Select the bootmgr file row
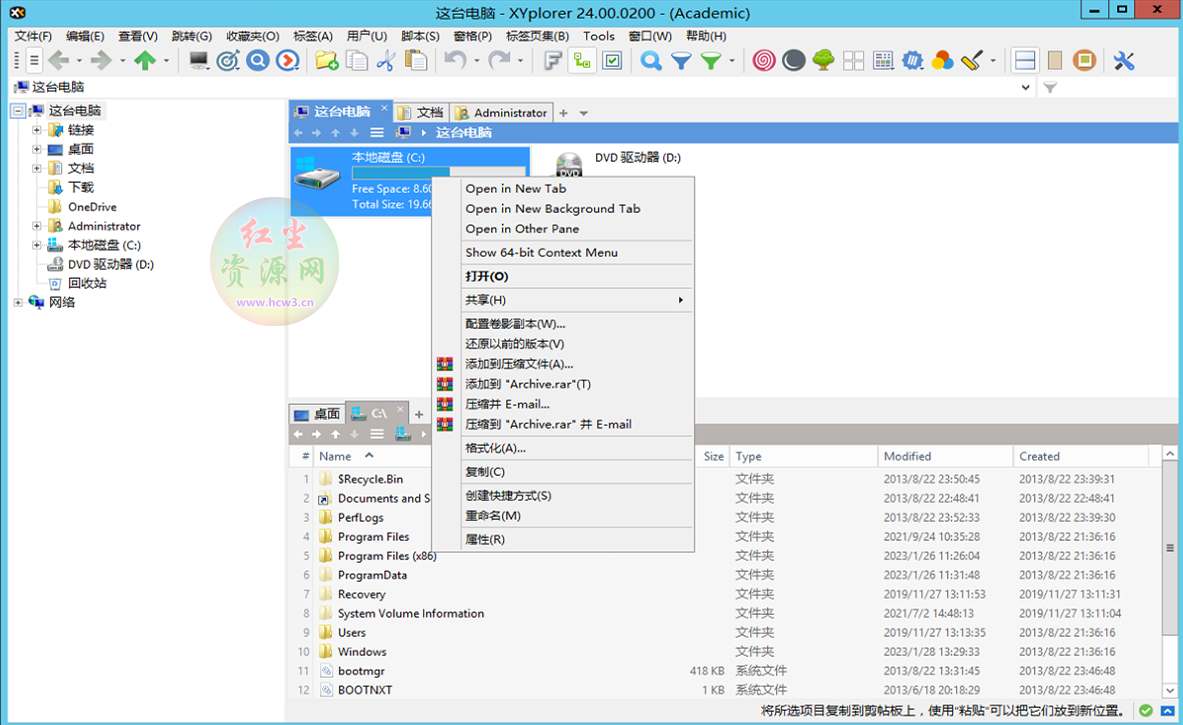This screenshot has width=1183, height=725. (724, 671)
